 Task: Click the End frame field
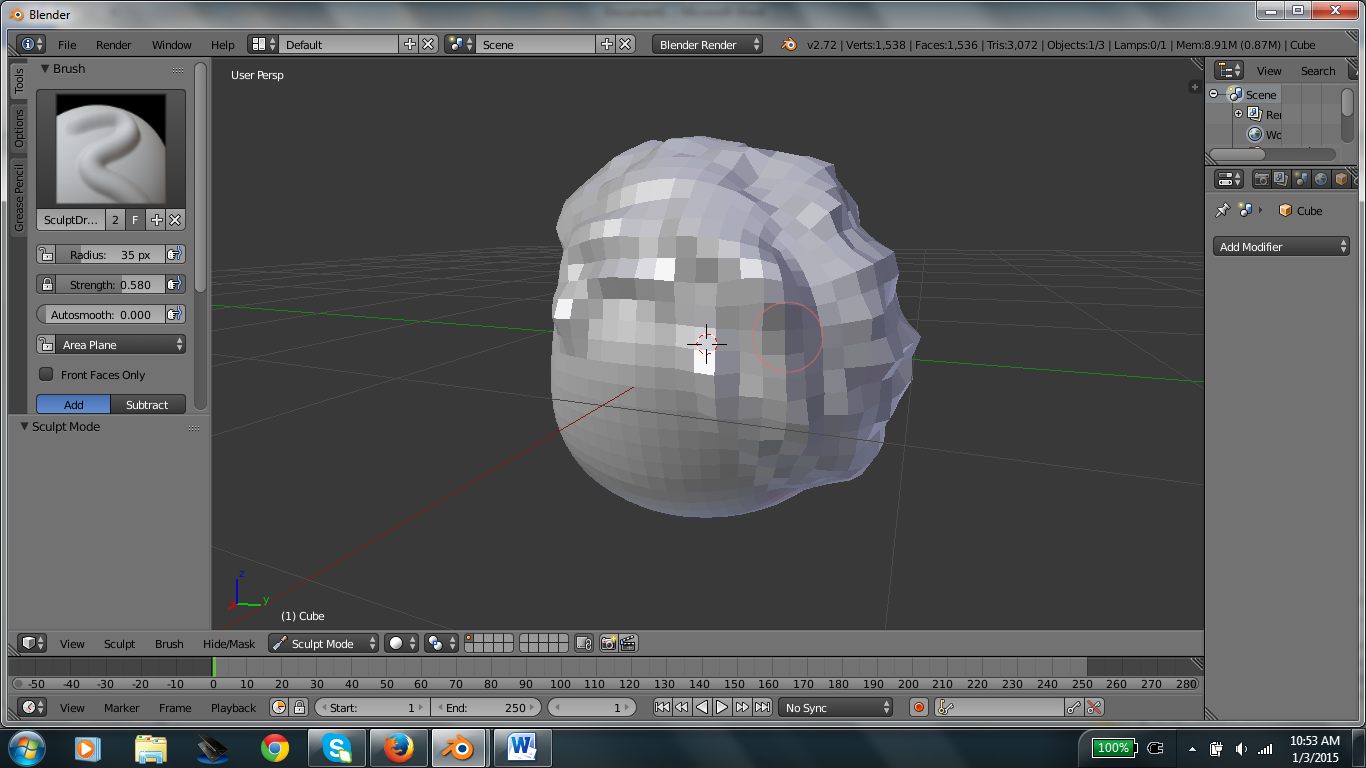point(486,707)
